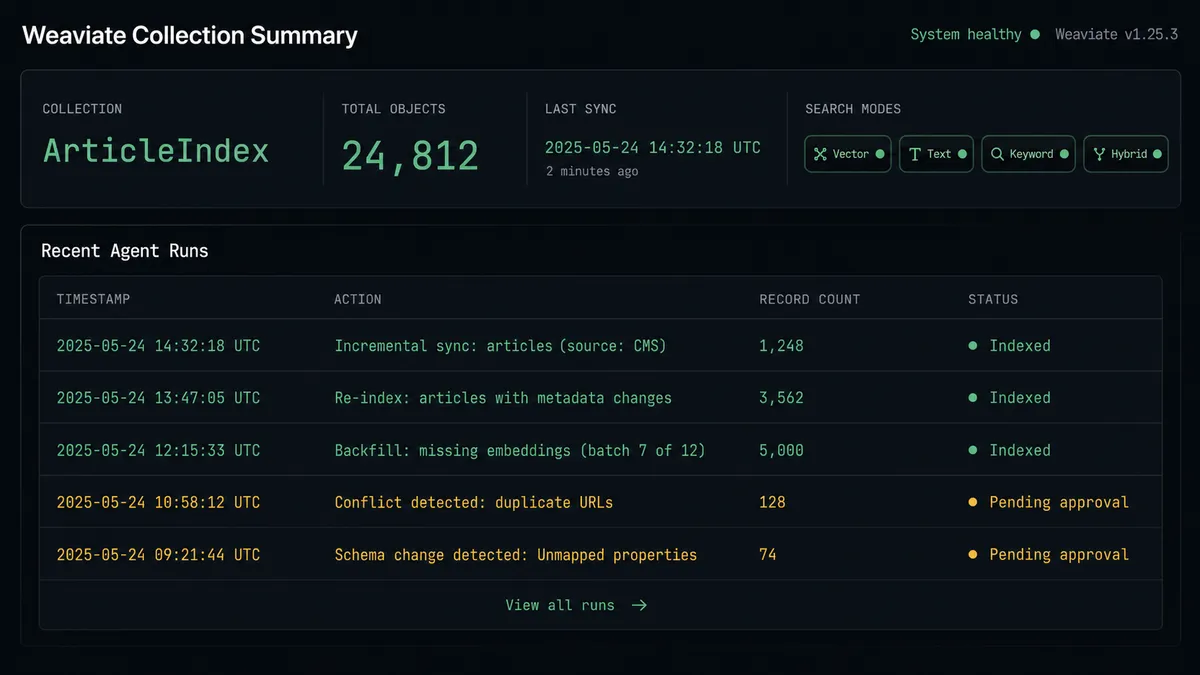1200x675 pixels.
Task: Toggle the Text mode indicator dot
Action: tap(962, 154)
